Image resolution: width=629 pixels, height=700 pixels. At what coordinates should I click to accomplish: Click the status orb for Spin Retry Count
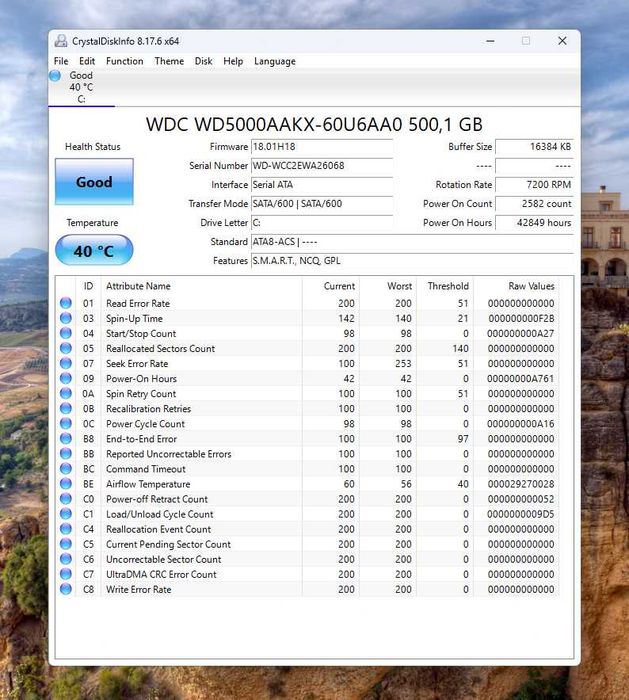[66, 393]
